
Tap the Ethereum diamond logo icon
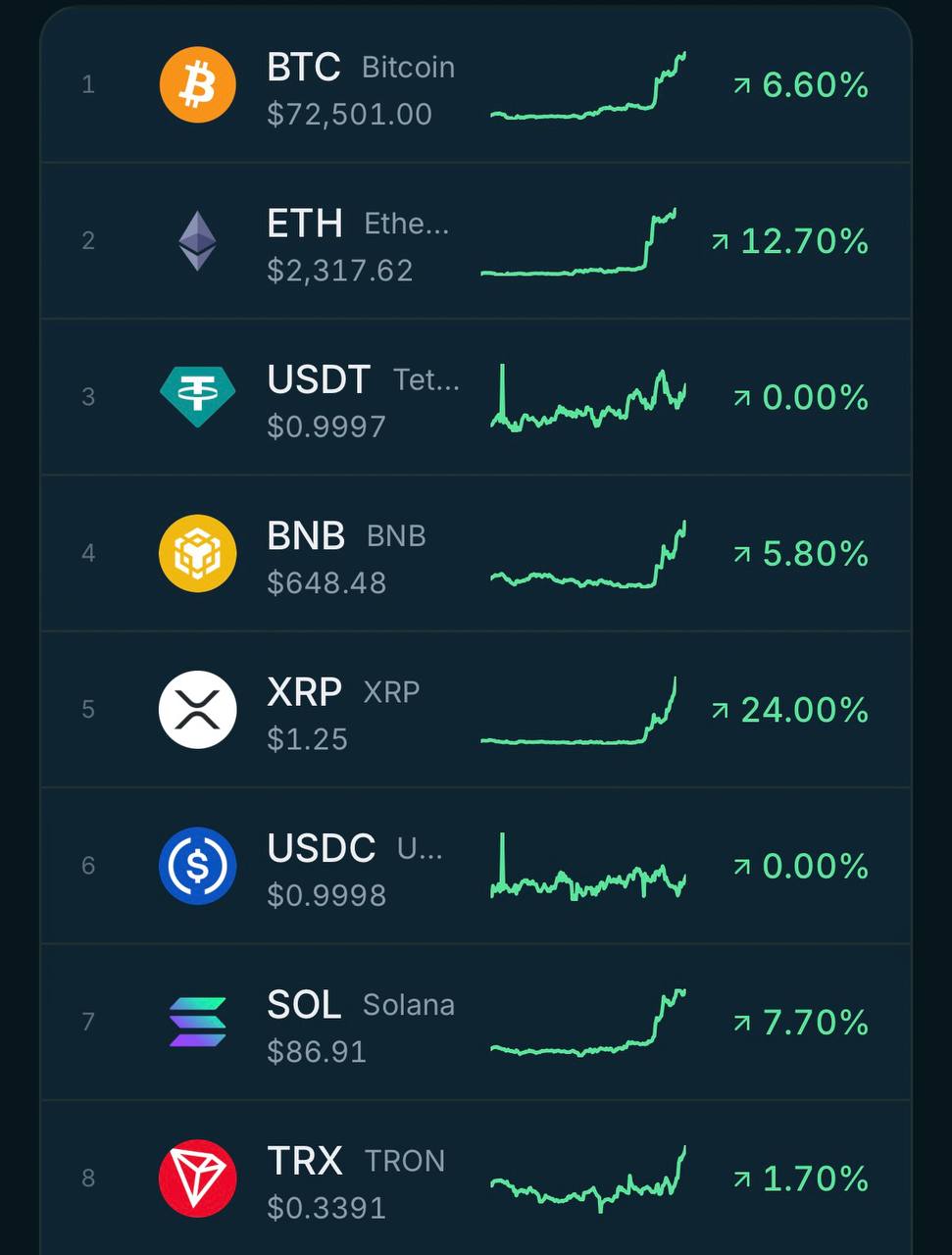197,240
